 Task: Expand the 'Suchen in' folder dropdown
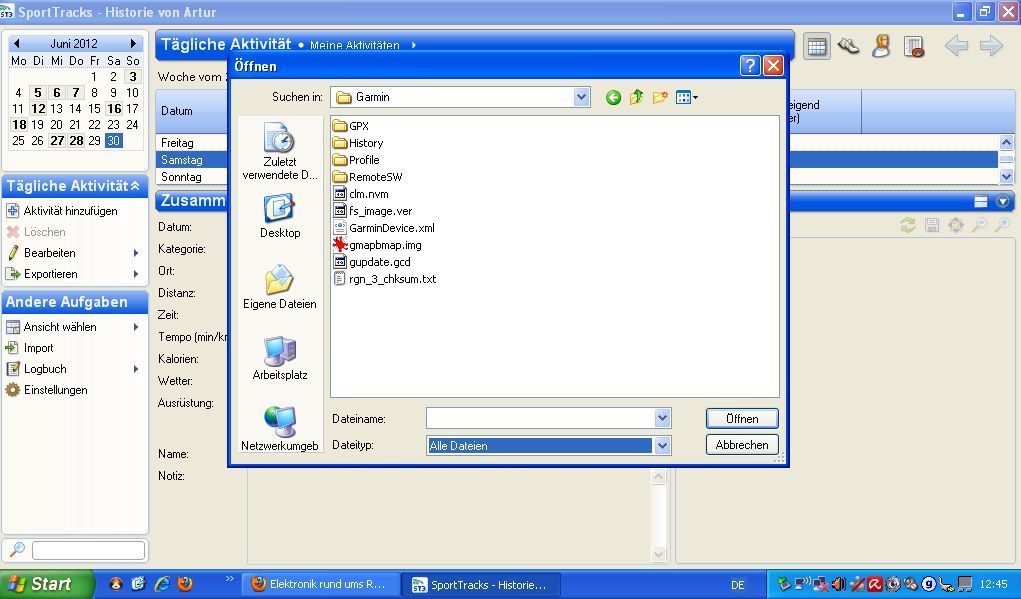(581, 97)
